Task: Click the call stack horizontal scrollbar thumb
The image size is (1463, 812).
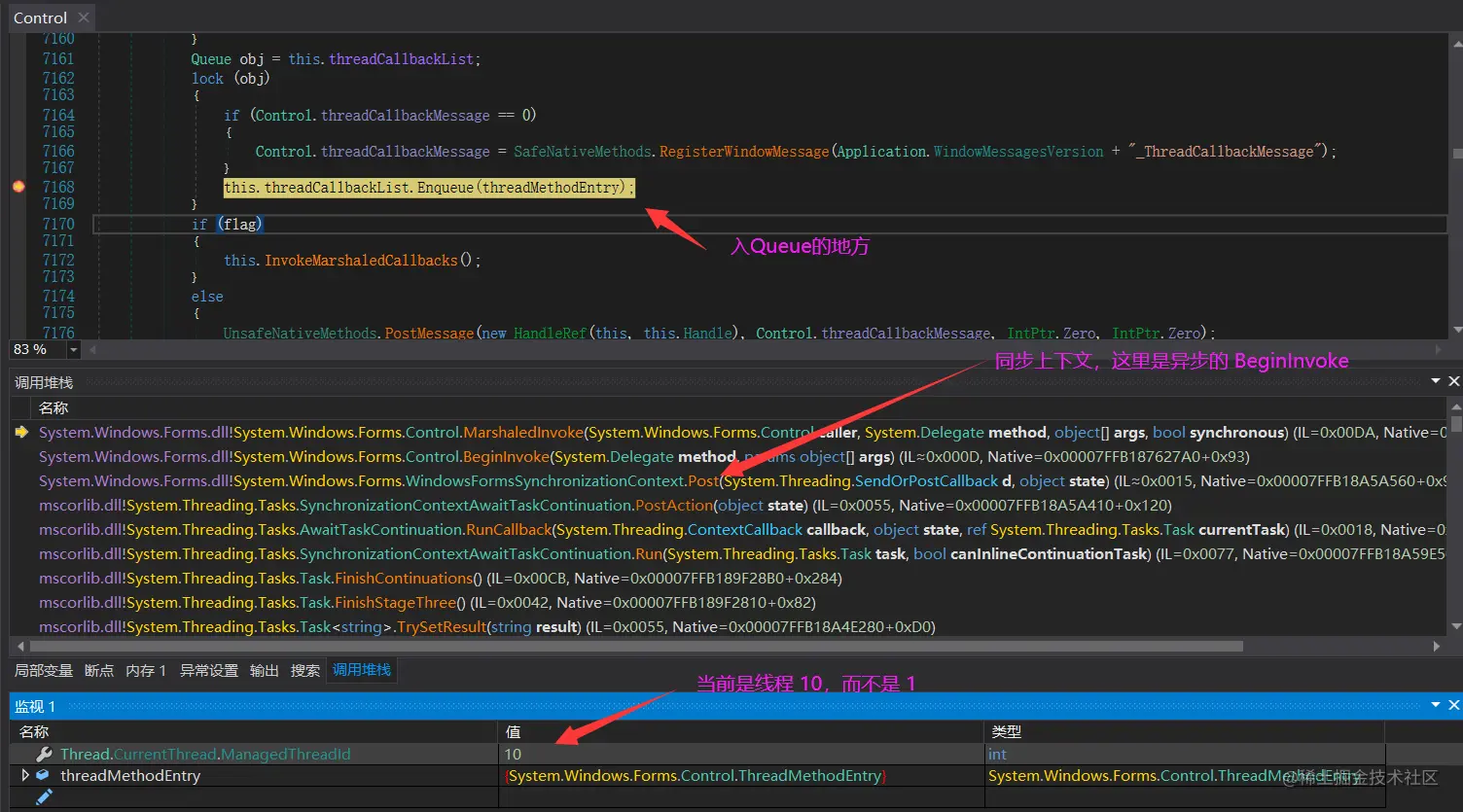Action: click(x=636, y=646)
